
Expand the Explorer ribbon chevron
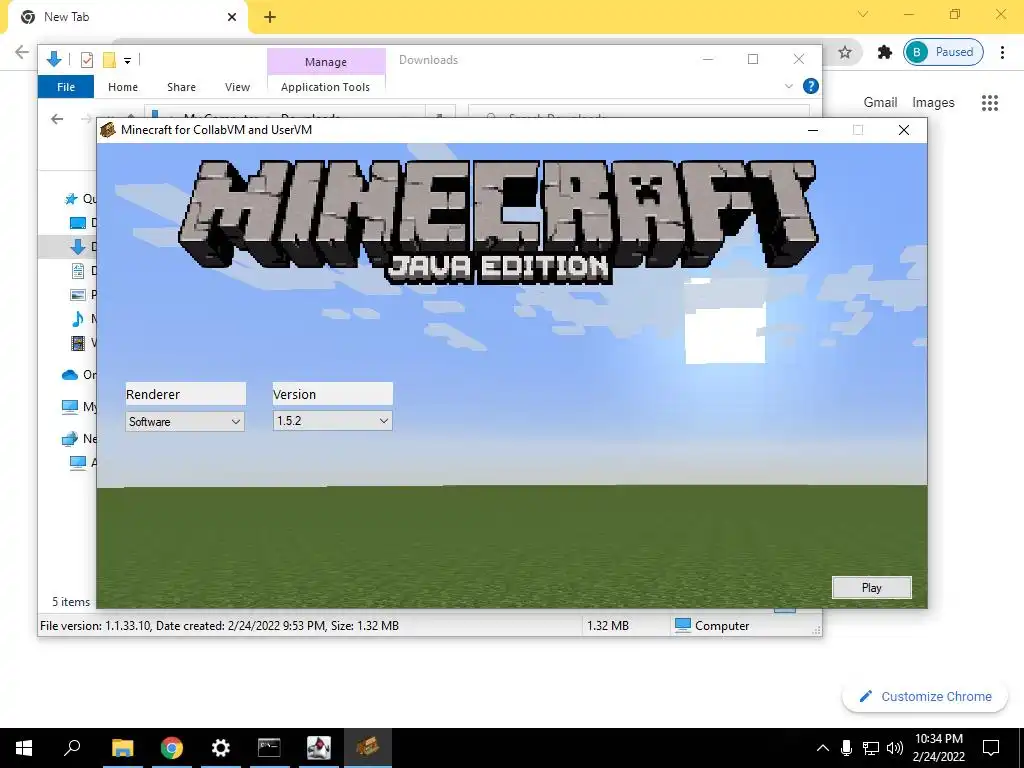[x=789, y=86]
